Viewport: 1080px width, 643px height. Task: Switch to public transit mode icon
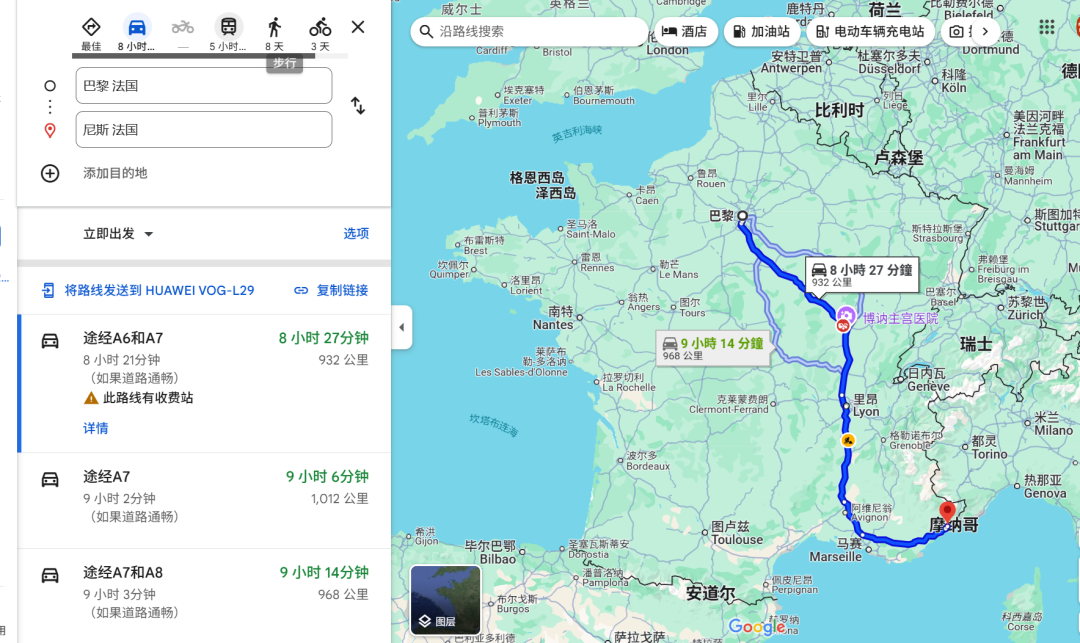[x=228, y=27]
